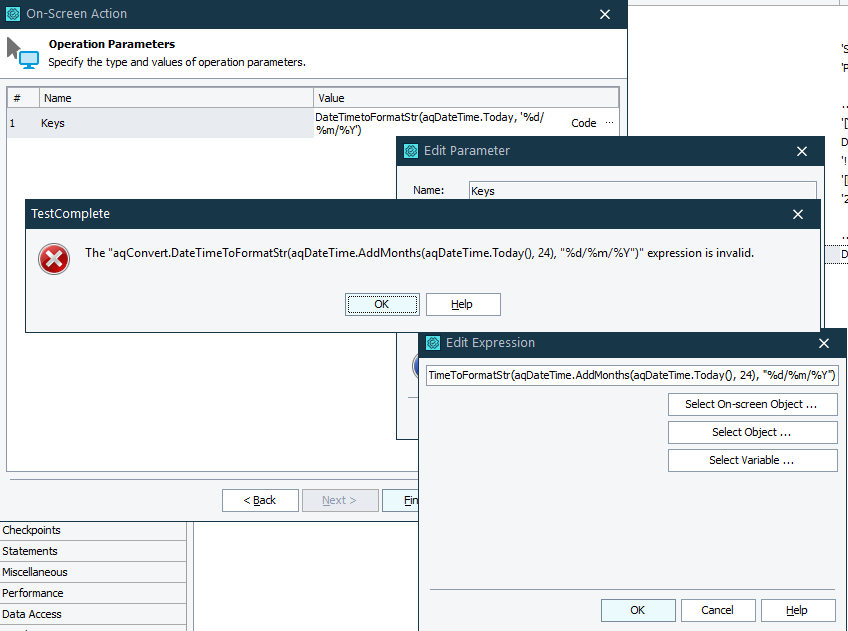This screenshot has height=631, width=848.
Task: Click the Select Variable button
Action: [752, 460]
